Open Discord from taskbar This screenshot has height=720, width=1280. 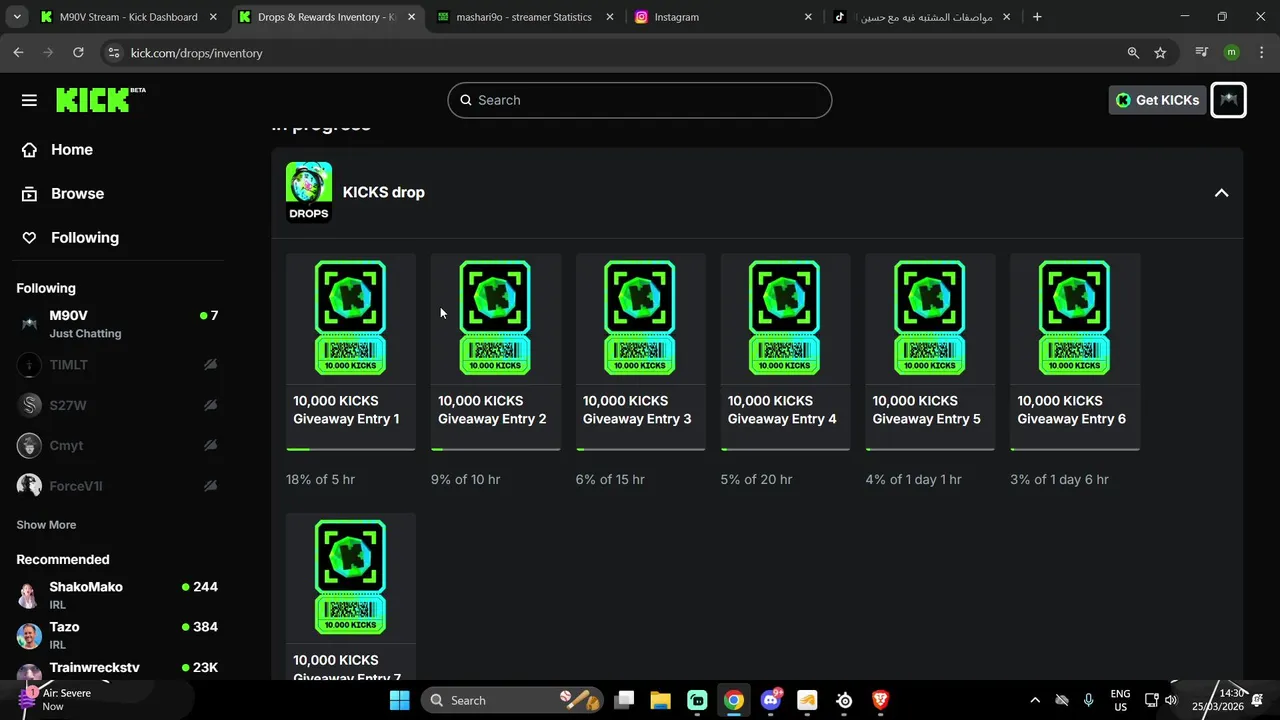click(771, 700)
